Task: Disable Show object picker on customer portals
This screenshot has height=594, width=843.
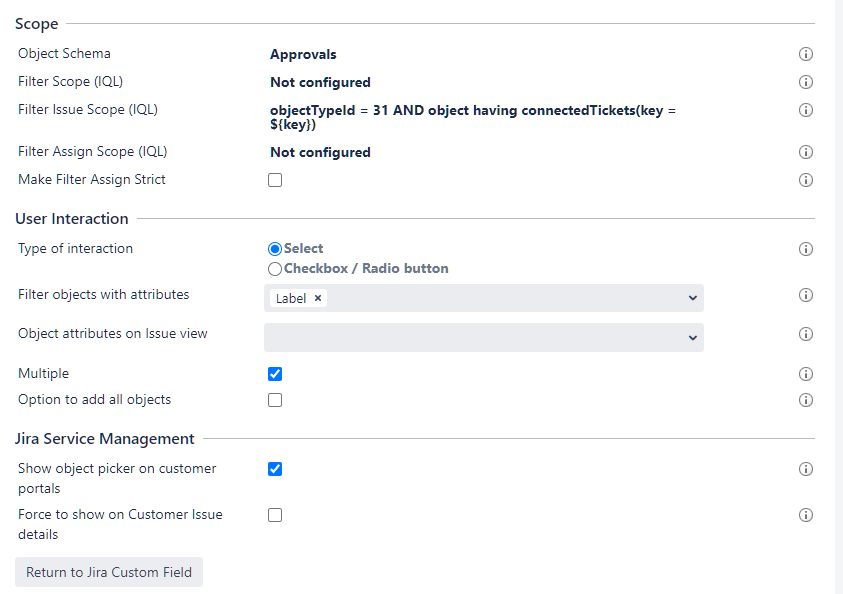Action: pos(275,469)
